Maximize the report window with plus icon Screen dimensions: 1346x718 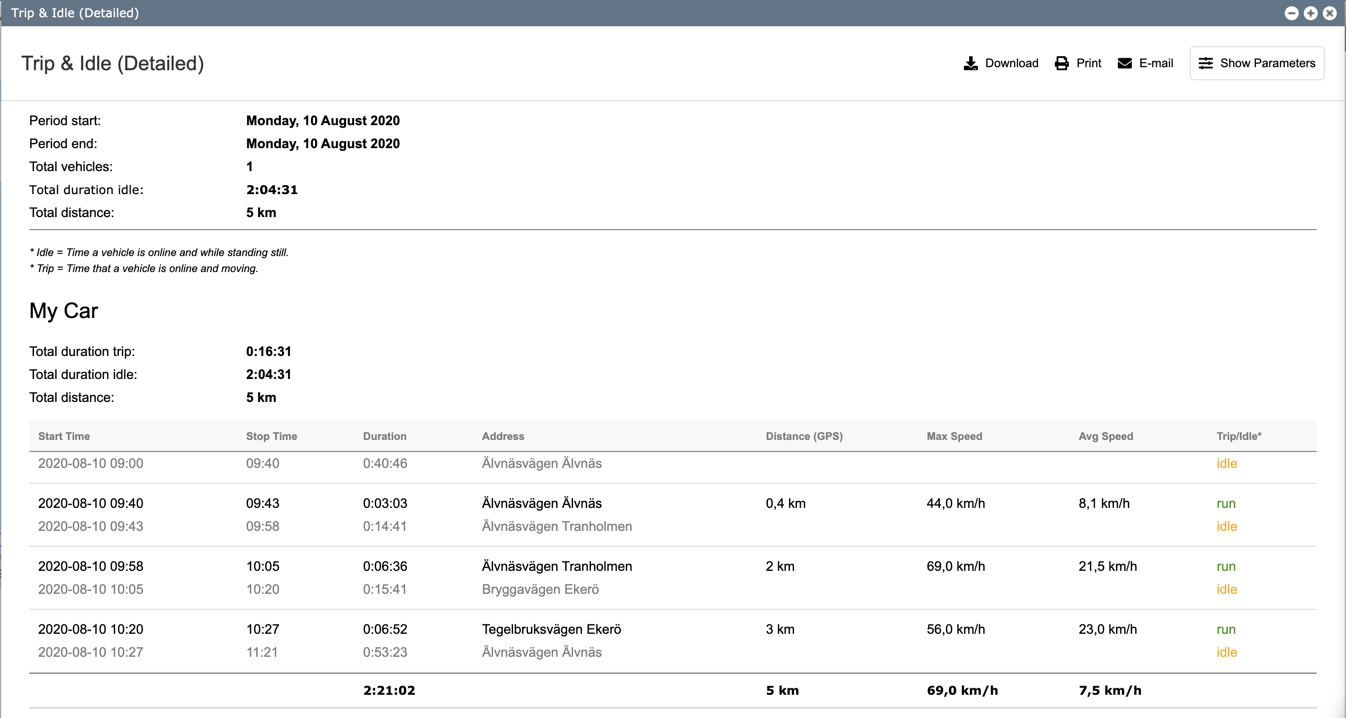(1310, 13)
